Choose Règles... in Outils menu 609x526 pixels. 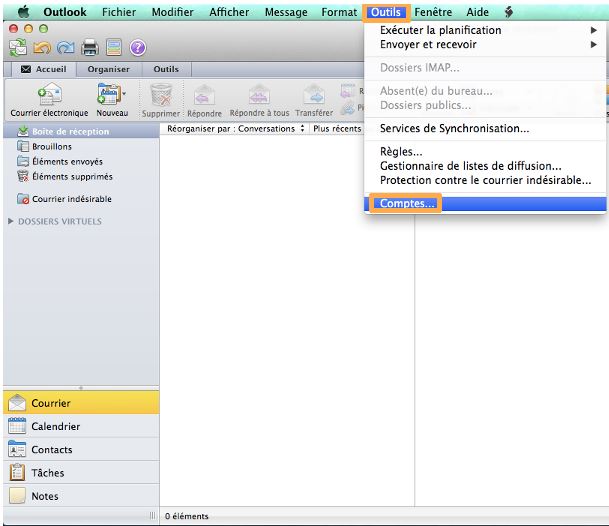[x=485, y=152]
